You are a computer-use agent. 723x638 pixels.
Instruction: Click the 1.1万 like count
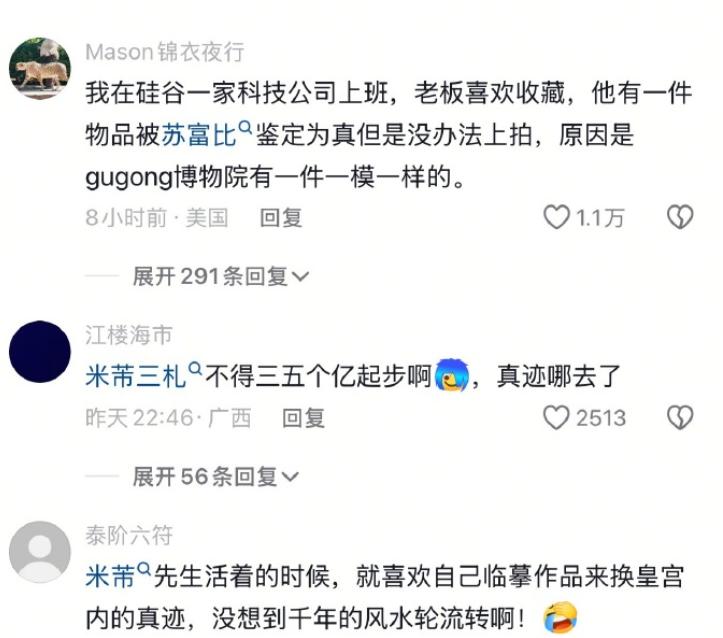tap(600, 218)
